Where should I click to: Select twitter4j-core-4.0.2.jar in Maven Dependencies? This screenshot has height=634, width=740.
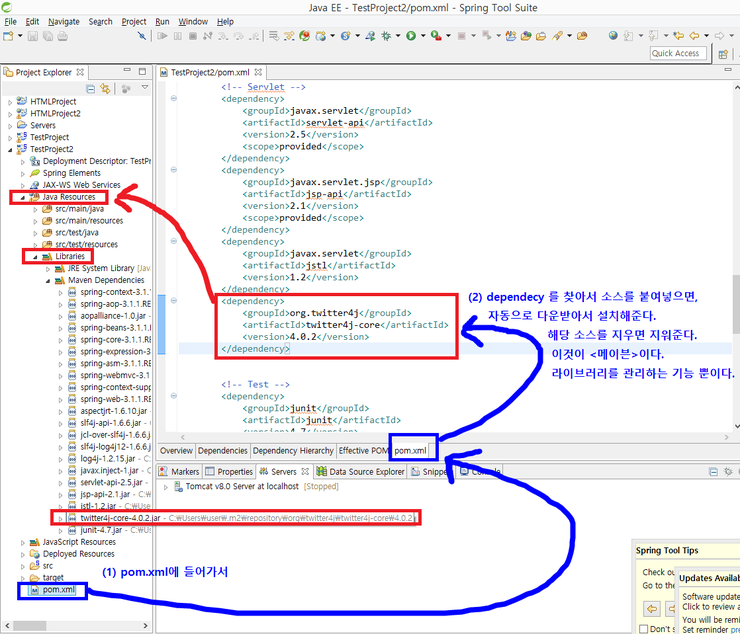click(x=119, y=518)
